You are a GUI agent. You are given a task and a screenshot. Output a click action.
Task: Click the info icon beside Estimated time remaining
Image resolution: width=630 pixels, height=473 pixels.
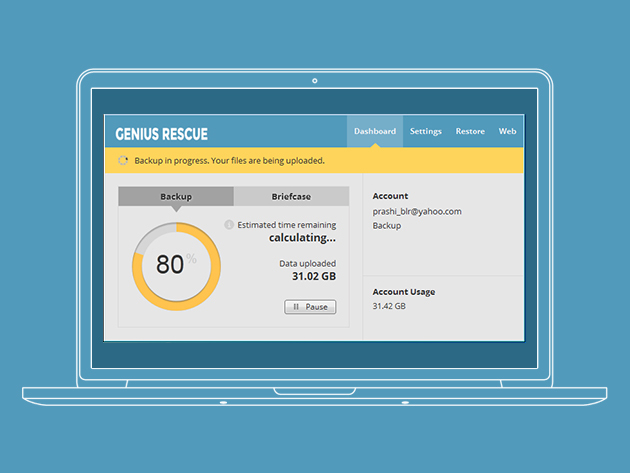229,225
